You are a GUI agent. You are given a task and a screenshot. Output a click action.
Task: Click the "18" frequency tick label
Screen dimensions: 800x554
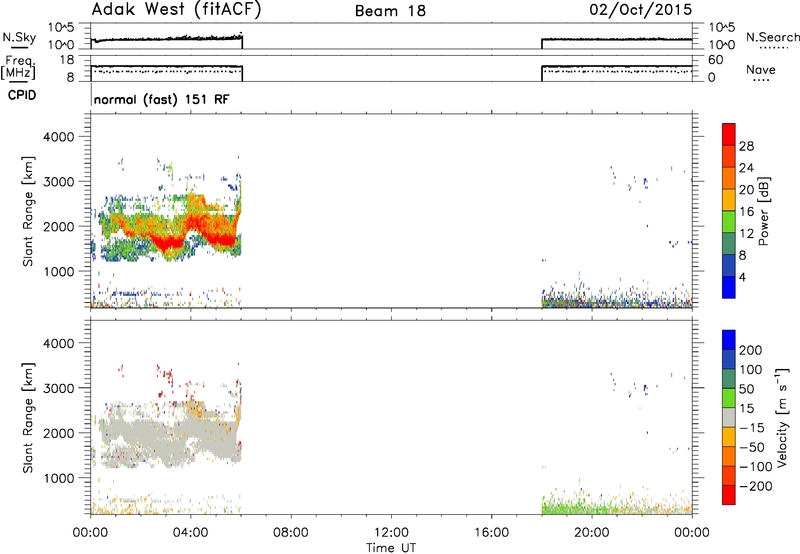67,60
